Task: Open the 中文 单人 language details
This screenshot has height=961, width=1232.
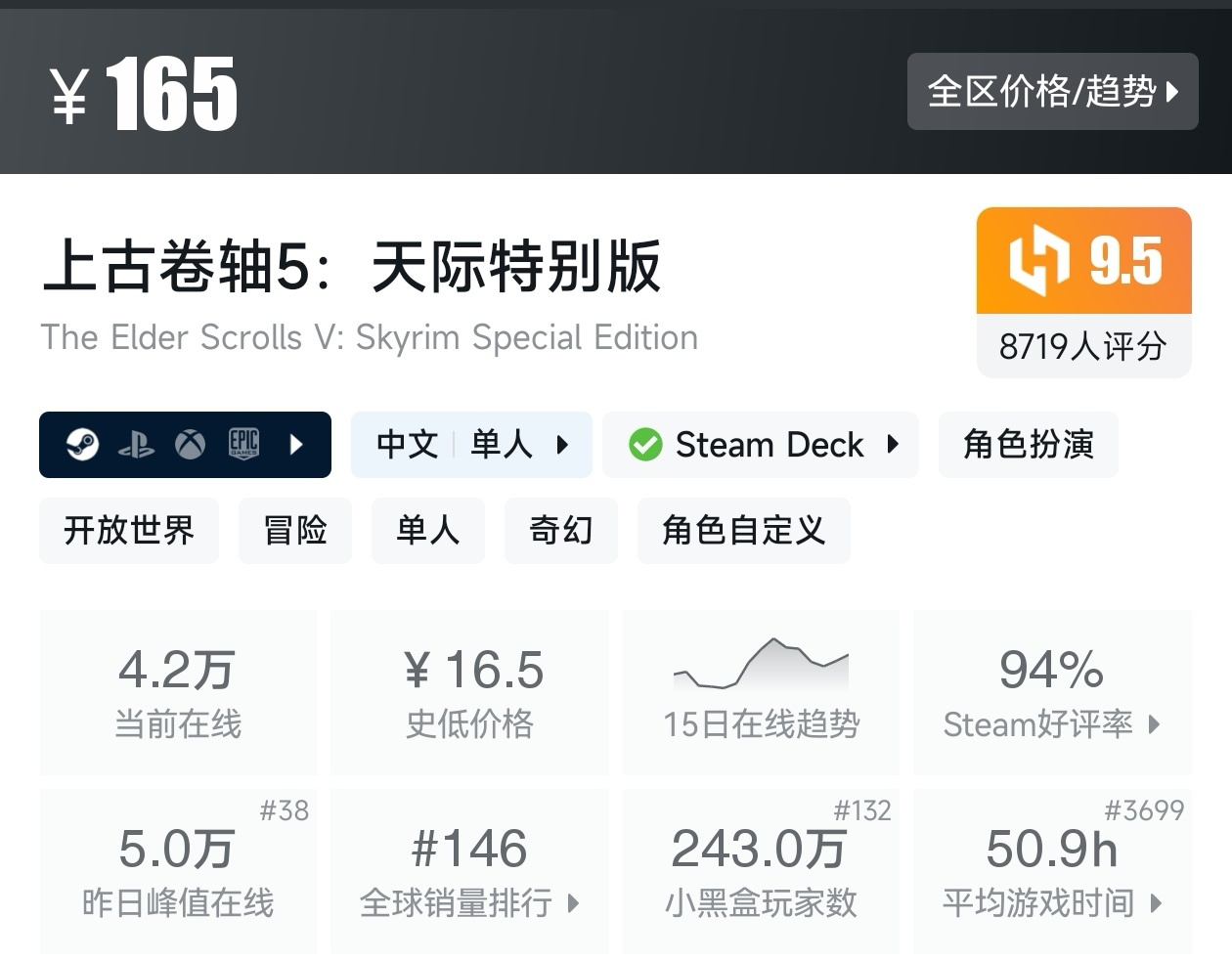Action: (471, 445)
